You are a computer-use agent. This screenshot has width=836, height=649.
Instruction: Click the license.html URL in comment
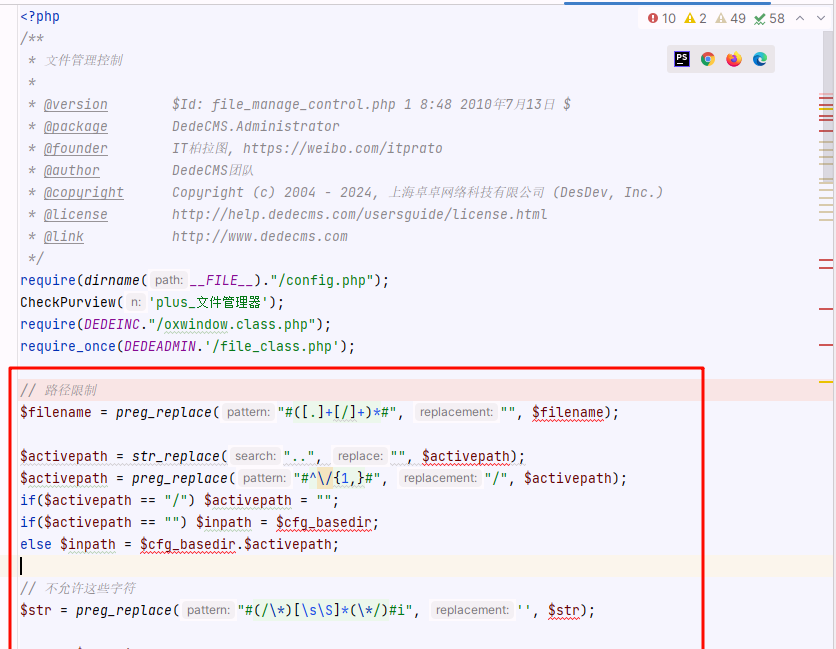pos(359,214)
